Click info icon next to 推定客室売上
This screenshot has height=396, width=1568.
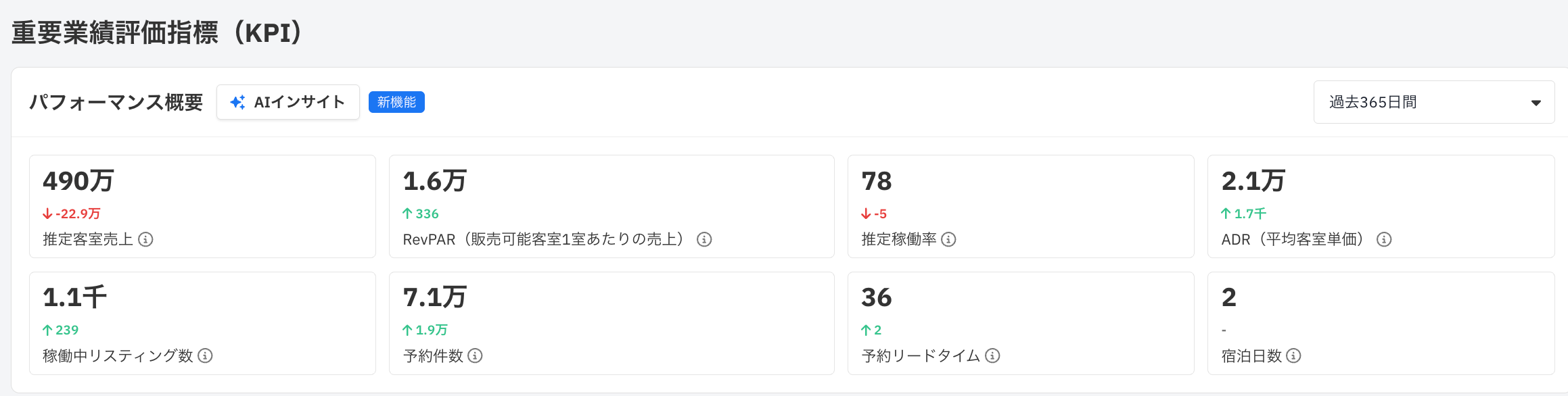[145, 239]
